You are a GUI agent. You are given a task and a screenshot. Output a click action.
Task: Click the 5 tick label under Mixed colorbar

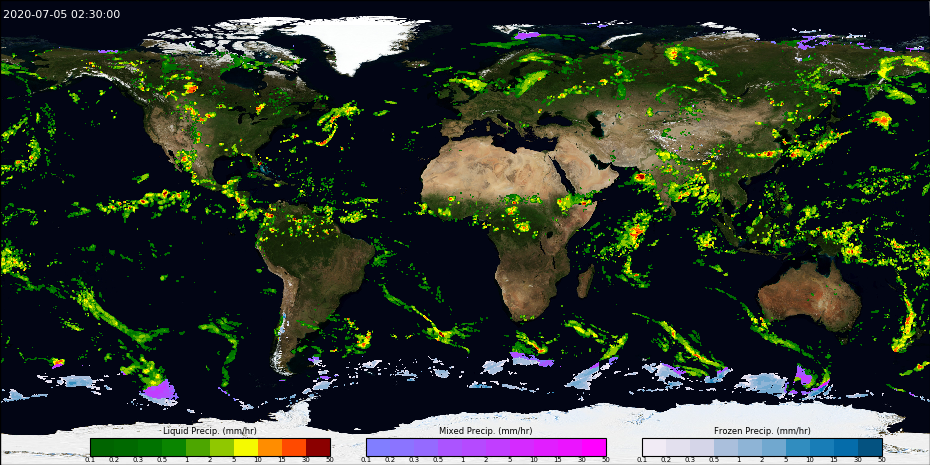point(510,460)
